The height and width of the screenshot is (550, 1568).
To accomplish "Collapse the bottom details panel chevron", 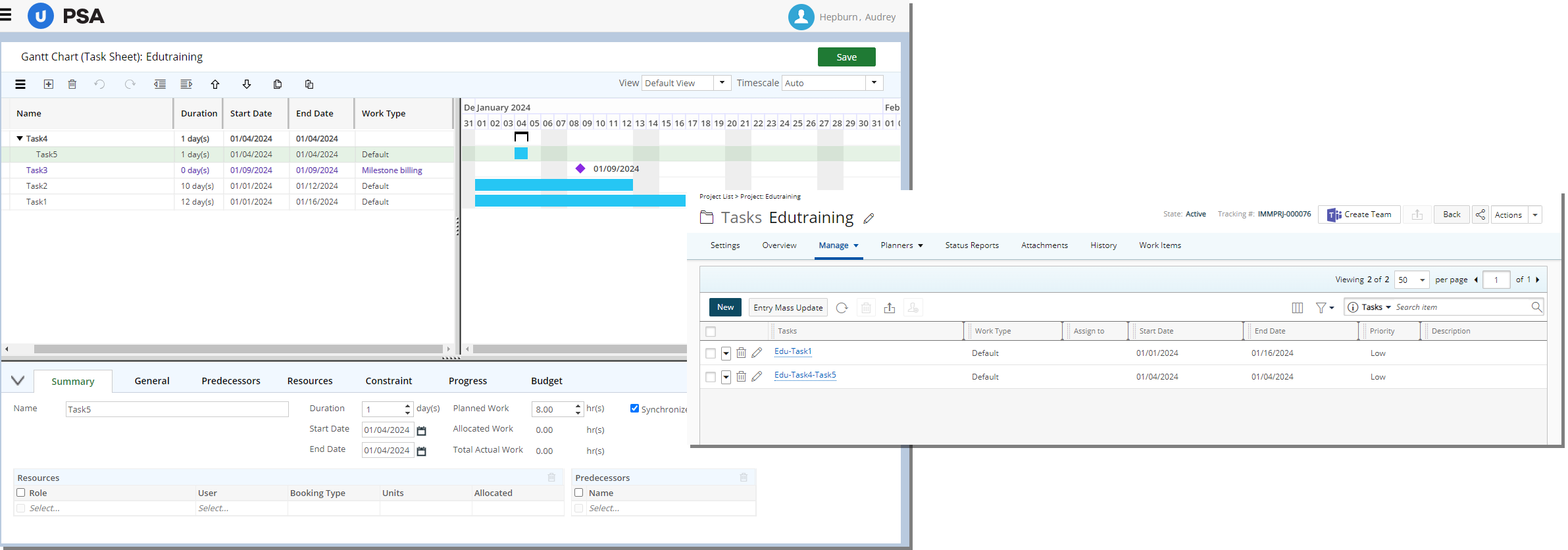I will pos(18,380).
